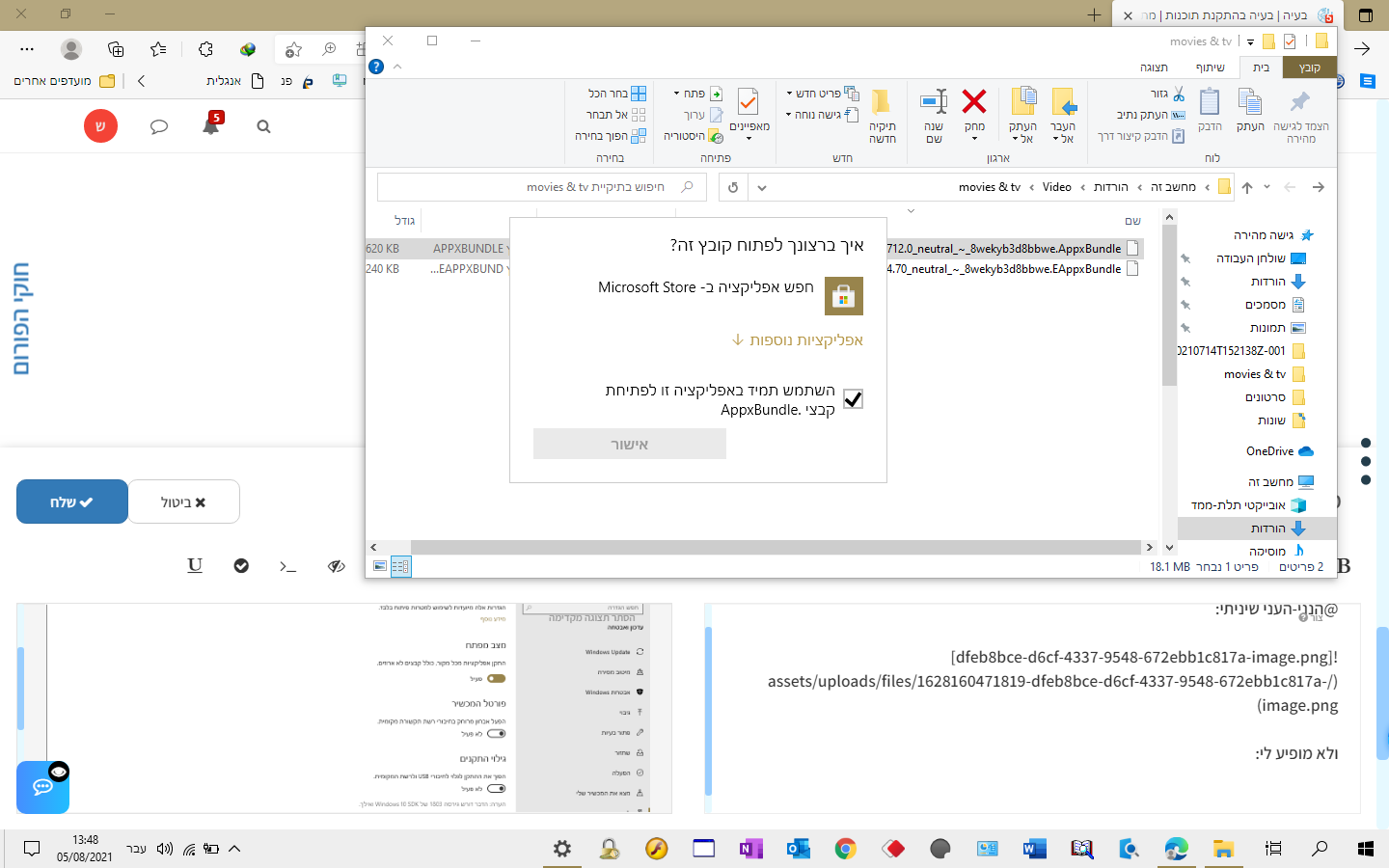Click Video in the breadcrumb path
This screenshot has width=1389, height=868.
(1057, 187)
